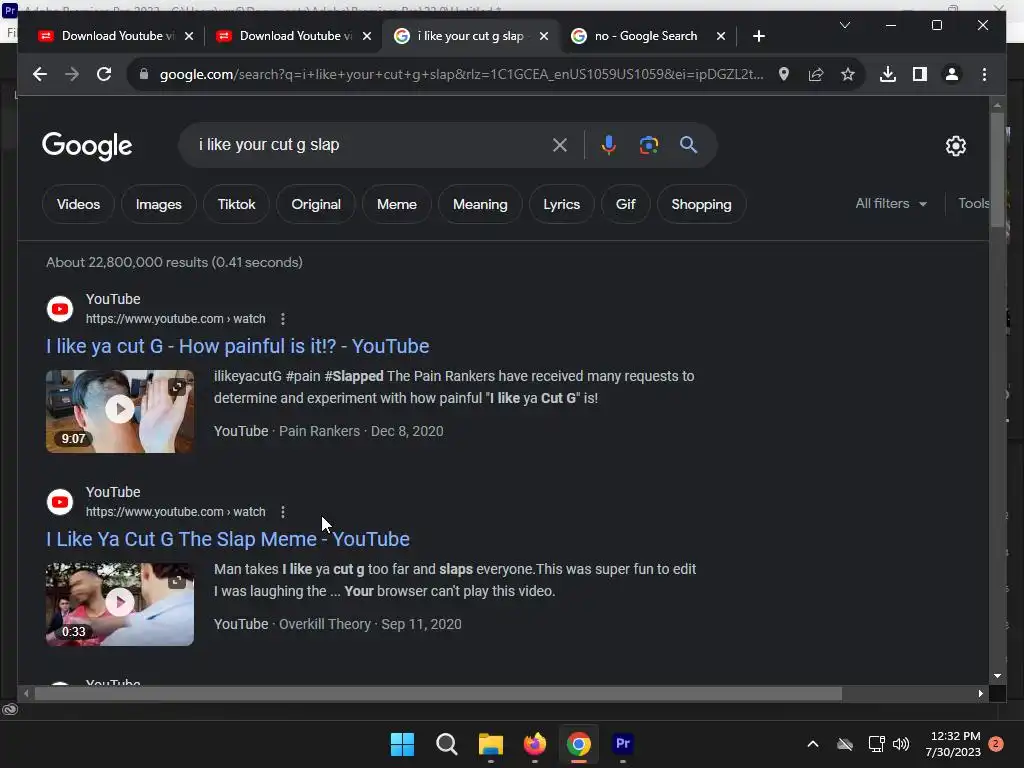Open the volume control in tray

pos(901,744)
